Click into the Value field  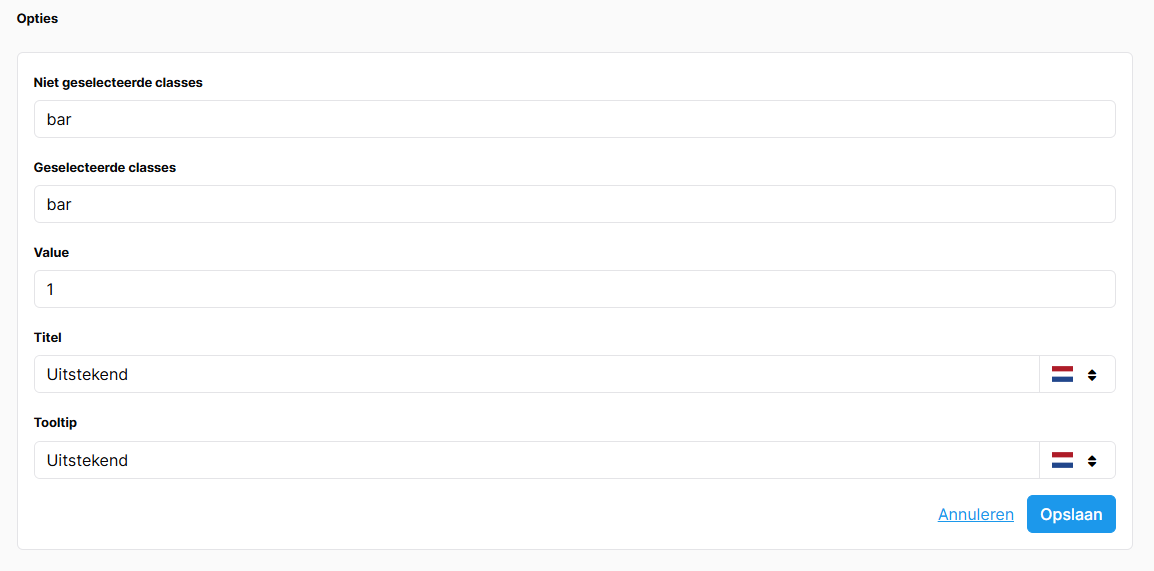[x=575, y=289]
